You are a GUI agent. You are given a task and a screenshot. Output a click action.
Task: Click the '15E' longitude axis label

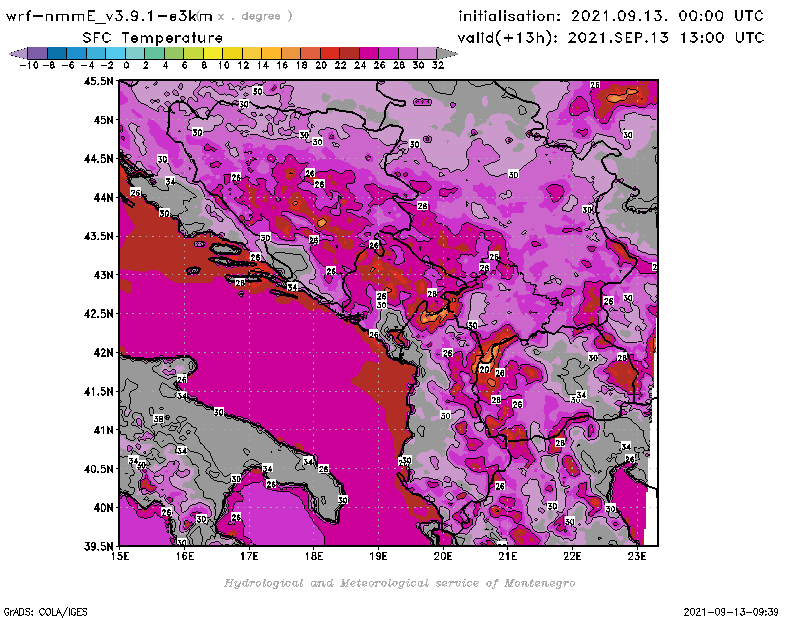[x=120, y=556]
